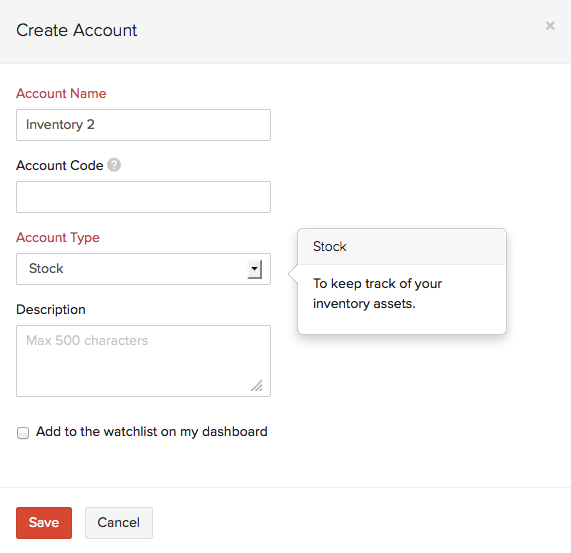Click the Description label
Screen dimensions: 571x553
51,309
